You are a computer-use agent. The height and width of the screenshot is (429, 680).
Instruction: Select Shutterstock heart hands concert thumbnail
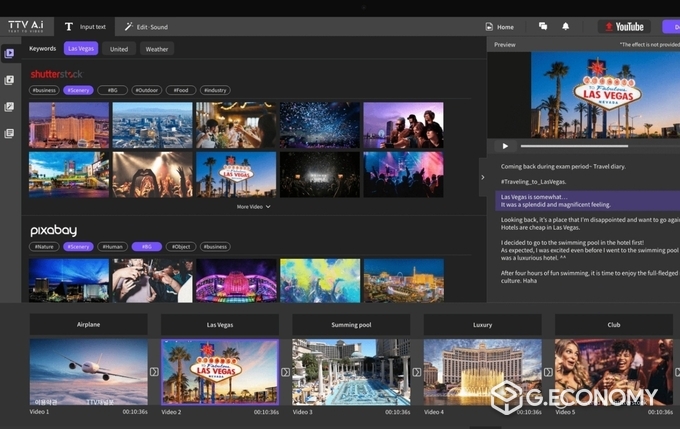point(152,174)
